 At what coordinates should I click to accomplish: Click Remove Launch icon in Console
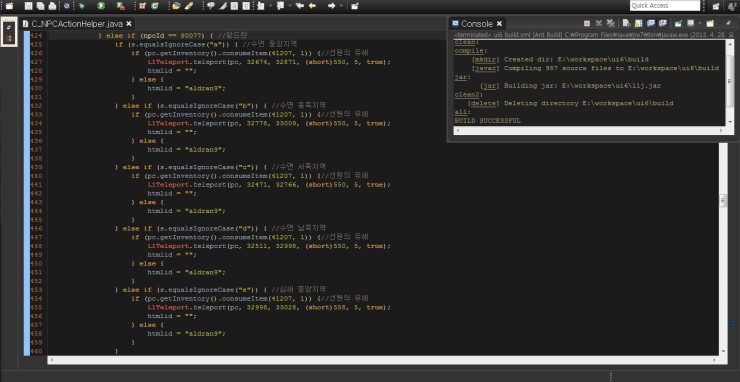point(599,23)
